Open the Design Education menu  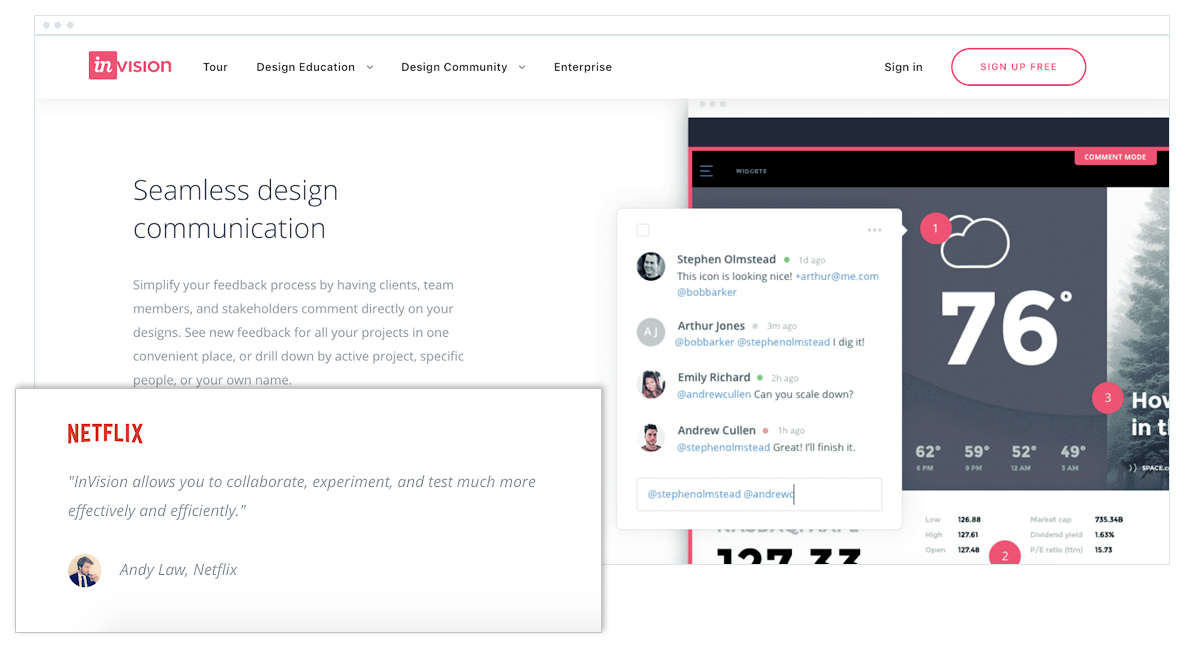point(305,67)
